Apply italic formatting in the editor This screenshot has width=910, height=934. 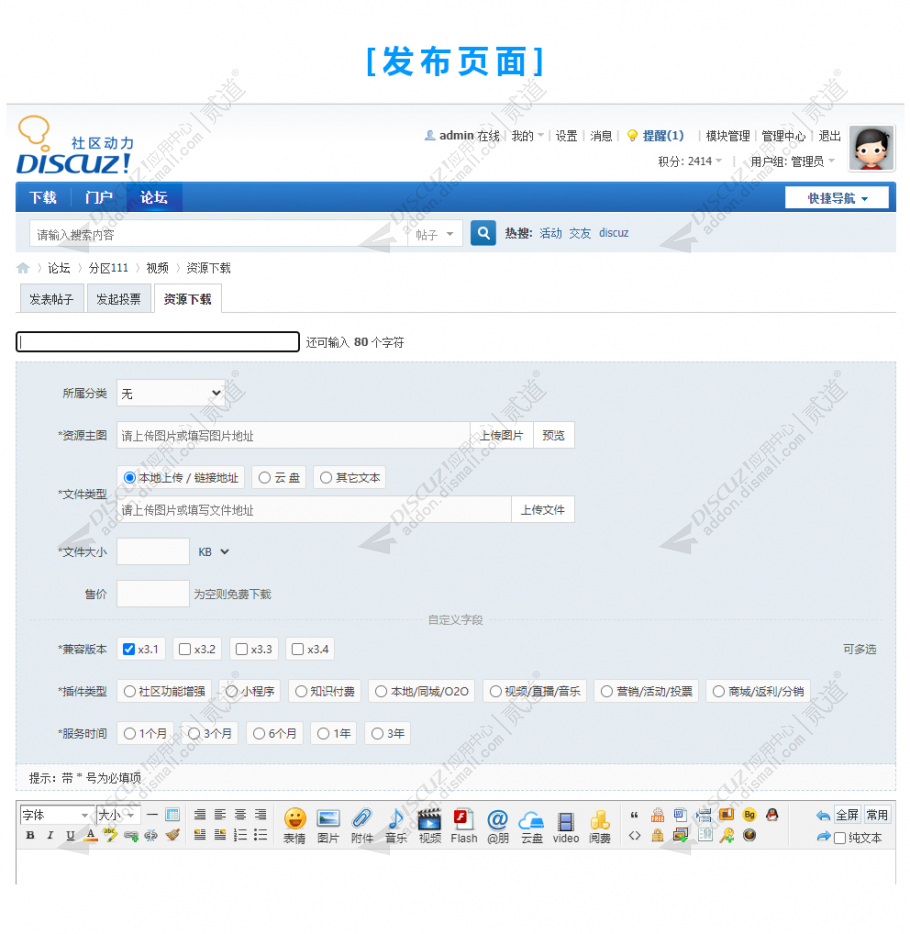pos(50,835)
